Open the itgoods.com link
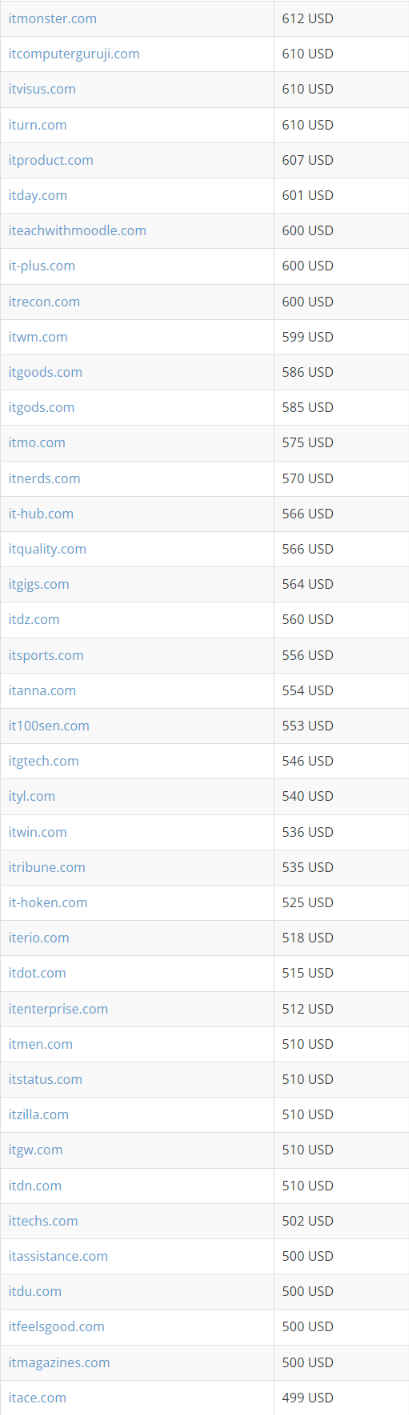Image resolution: width=409 pixels, height=1415 pixels. pos(45,372)
